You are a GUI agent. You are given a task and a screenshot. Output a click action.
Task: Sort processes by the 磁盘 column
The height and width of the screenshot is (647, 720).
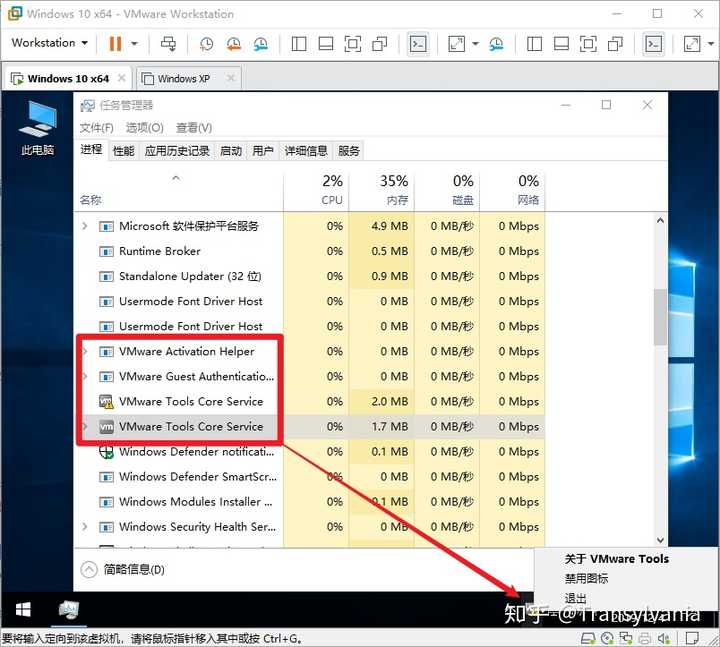447,190
